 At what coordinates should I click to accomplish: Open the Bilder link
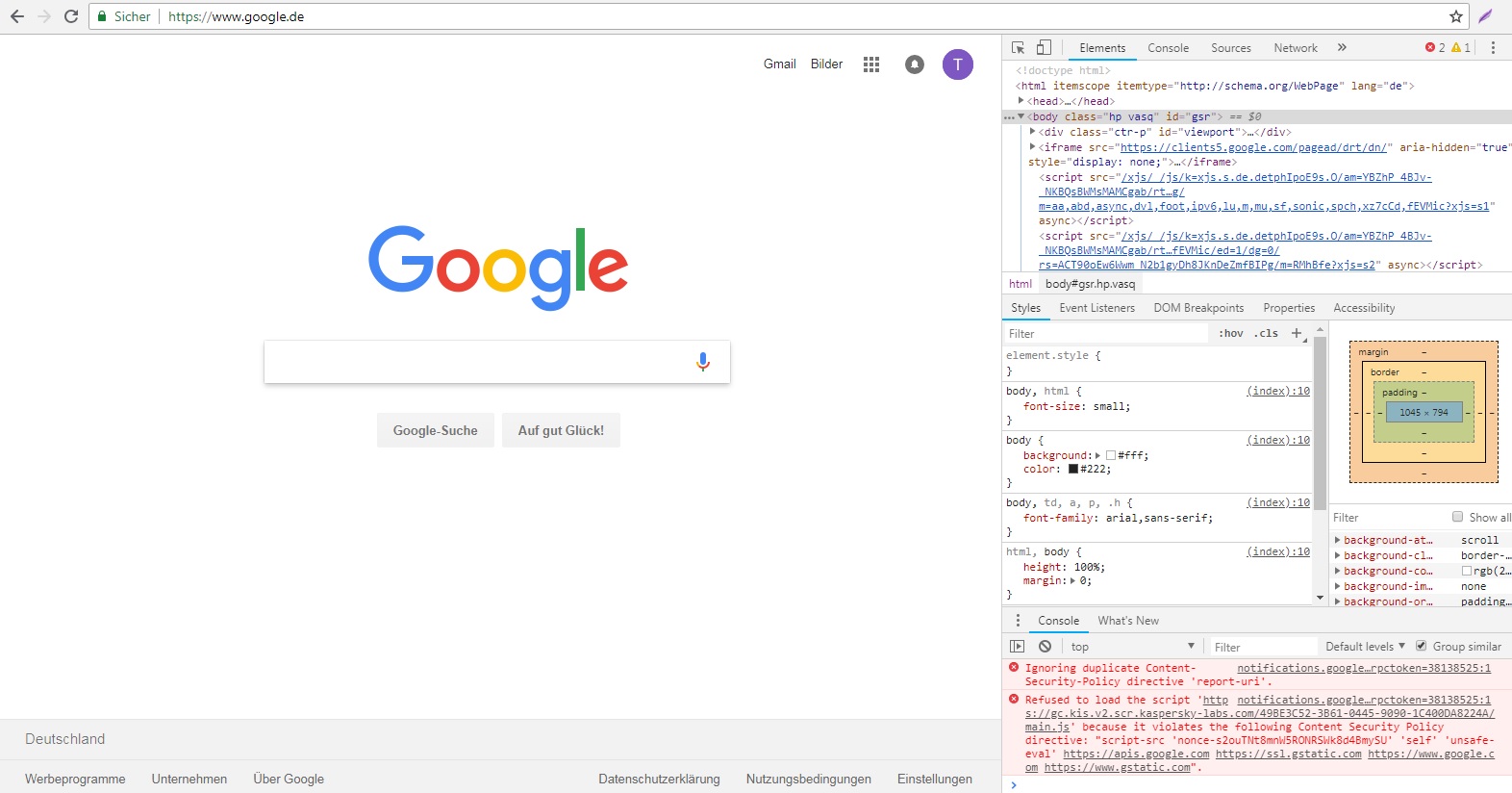pyautogui.click(x=826, y=64)
